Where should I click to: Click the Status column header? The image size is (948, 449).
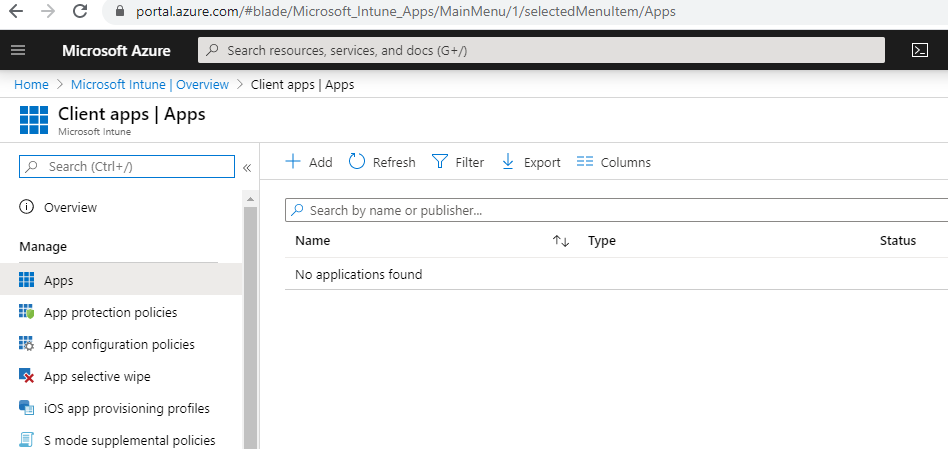point(898,241)
